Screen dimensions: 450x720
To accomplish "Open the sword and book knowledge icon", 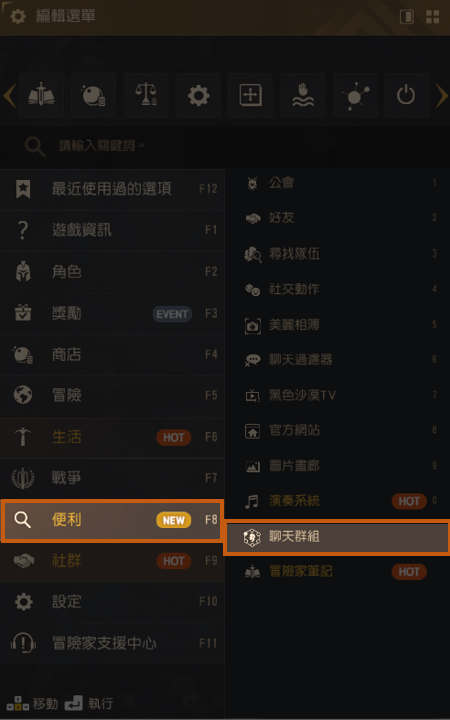I will (x=41, y=96).
